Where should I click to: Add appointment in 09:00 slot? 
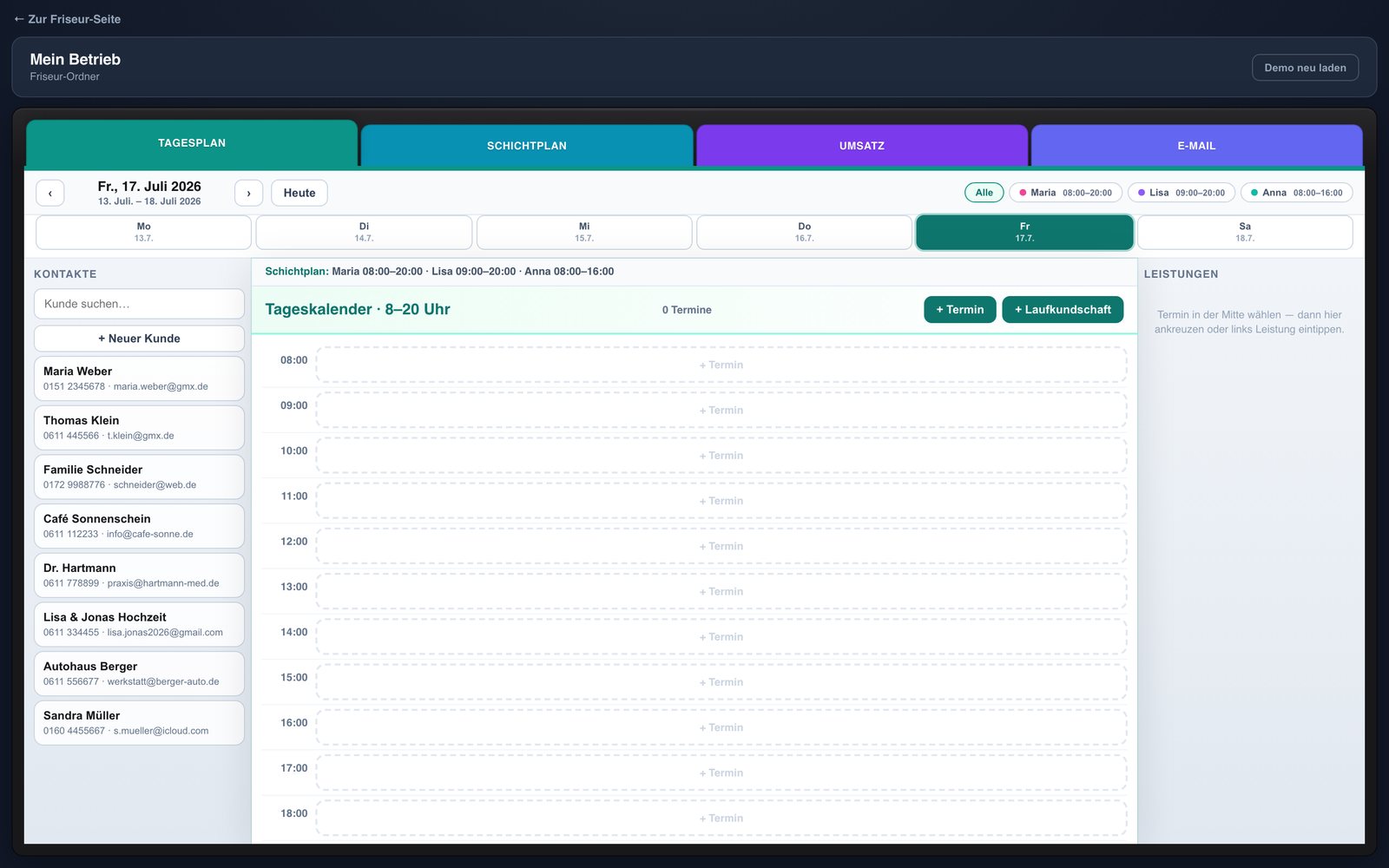(721, 411)
